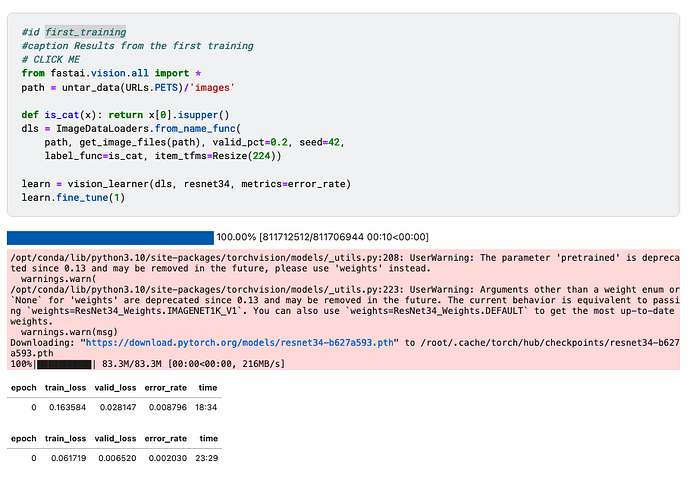Click the blue dataset download progress bar

[x=110, y=237]
